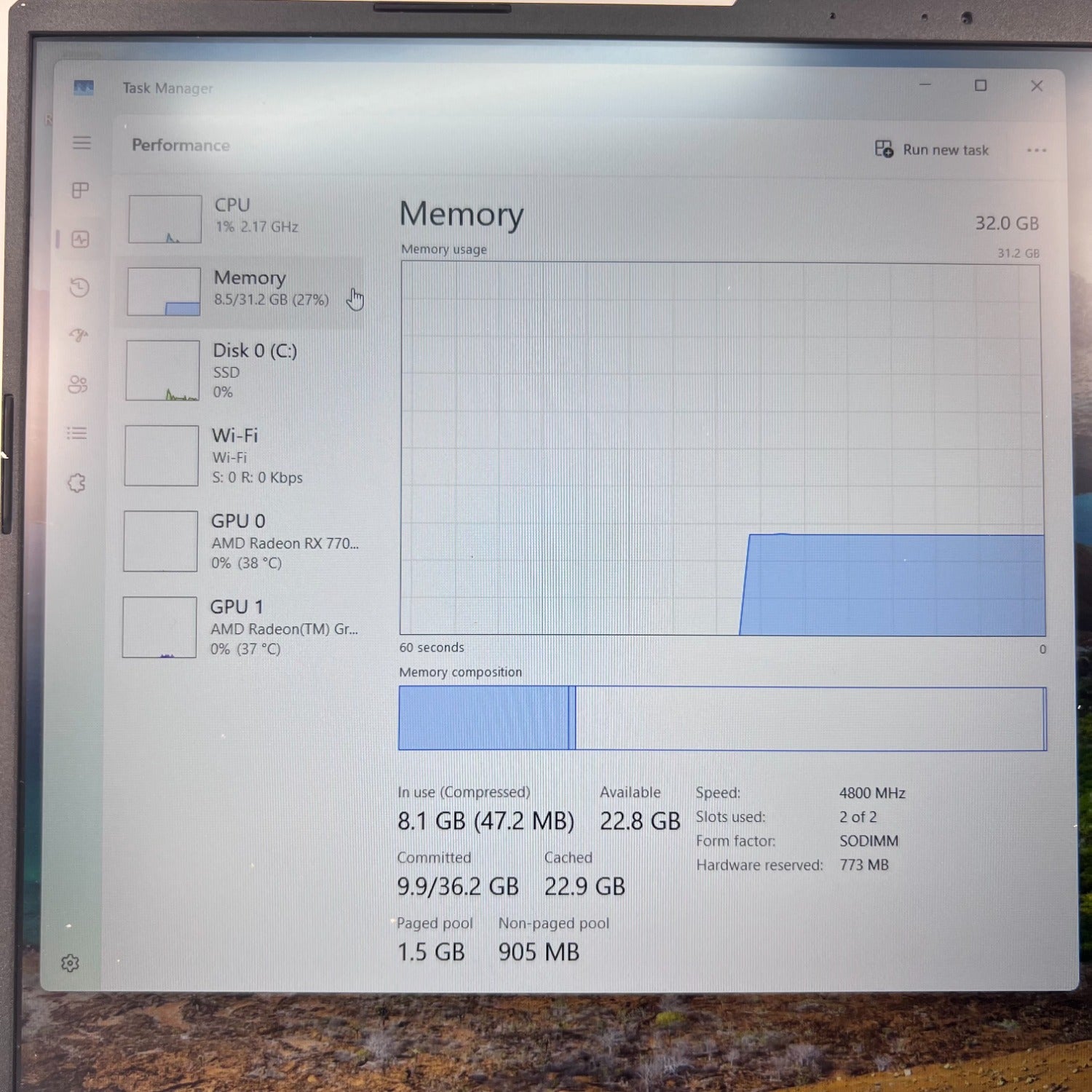This screenshot has height=1092, width=1092.
Task: Click the 22.8 GB Available value
Action: (x=640, y=821)
